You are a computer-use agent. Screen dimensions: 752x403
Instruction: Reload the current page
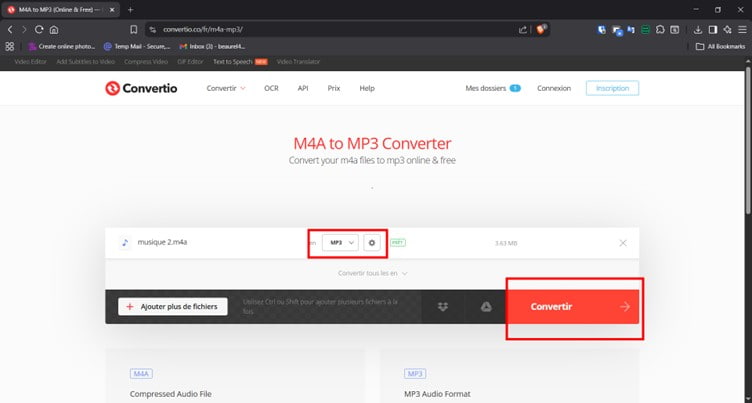(39, 29)
